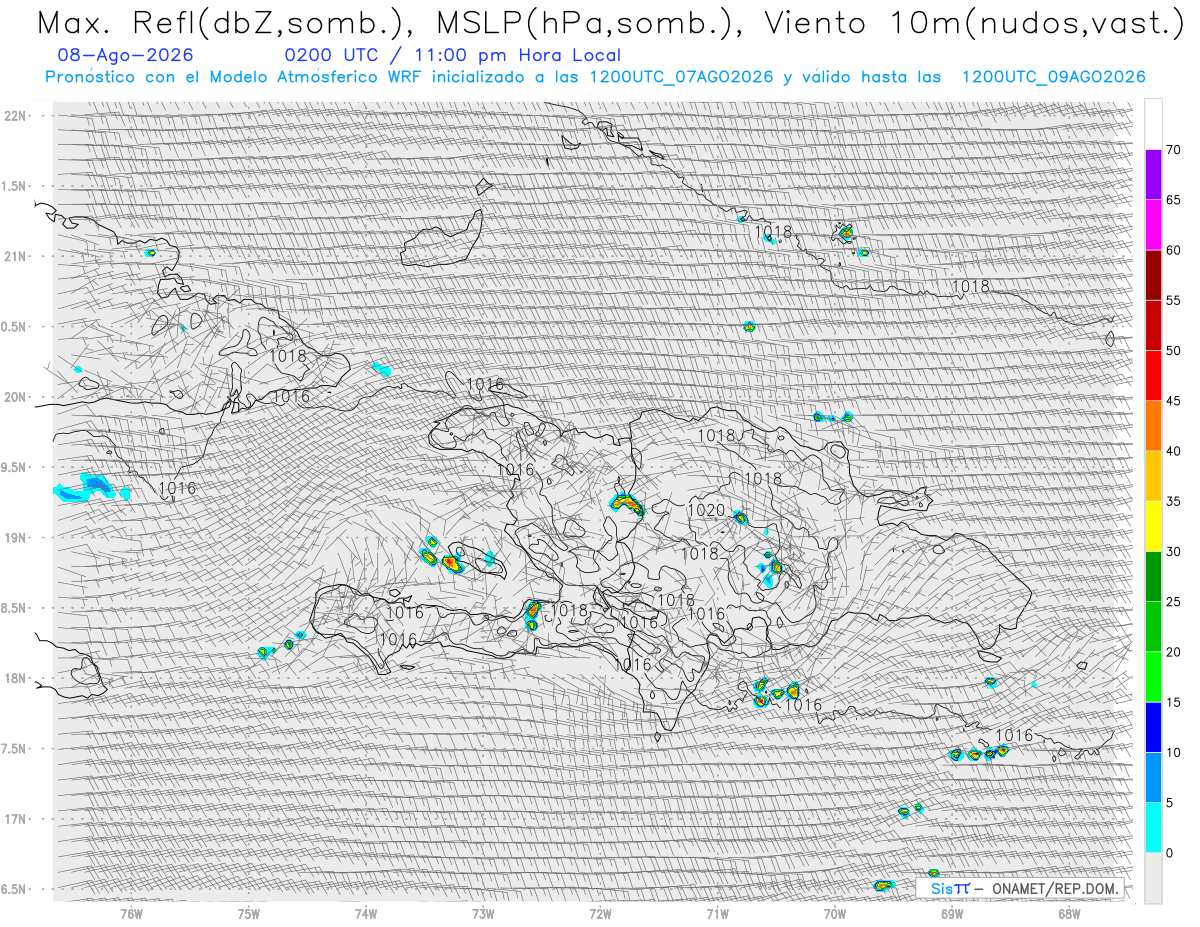Select the yellow 30–35 dBZ color bar segment

click(x=1153, y=526)
